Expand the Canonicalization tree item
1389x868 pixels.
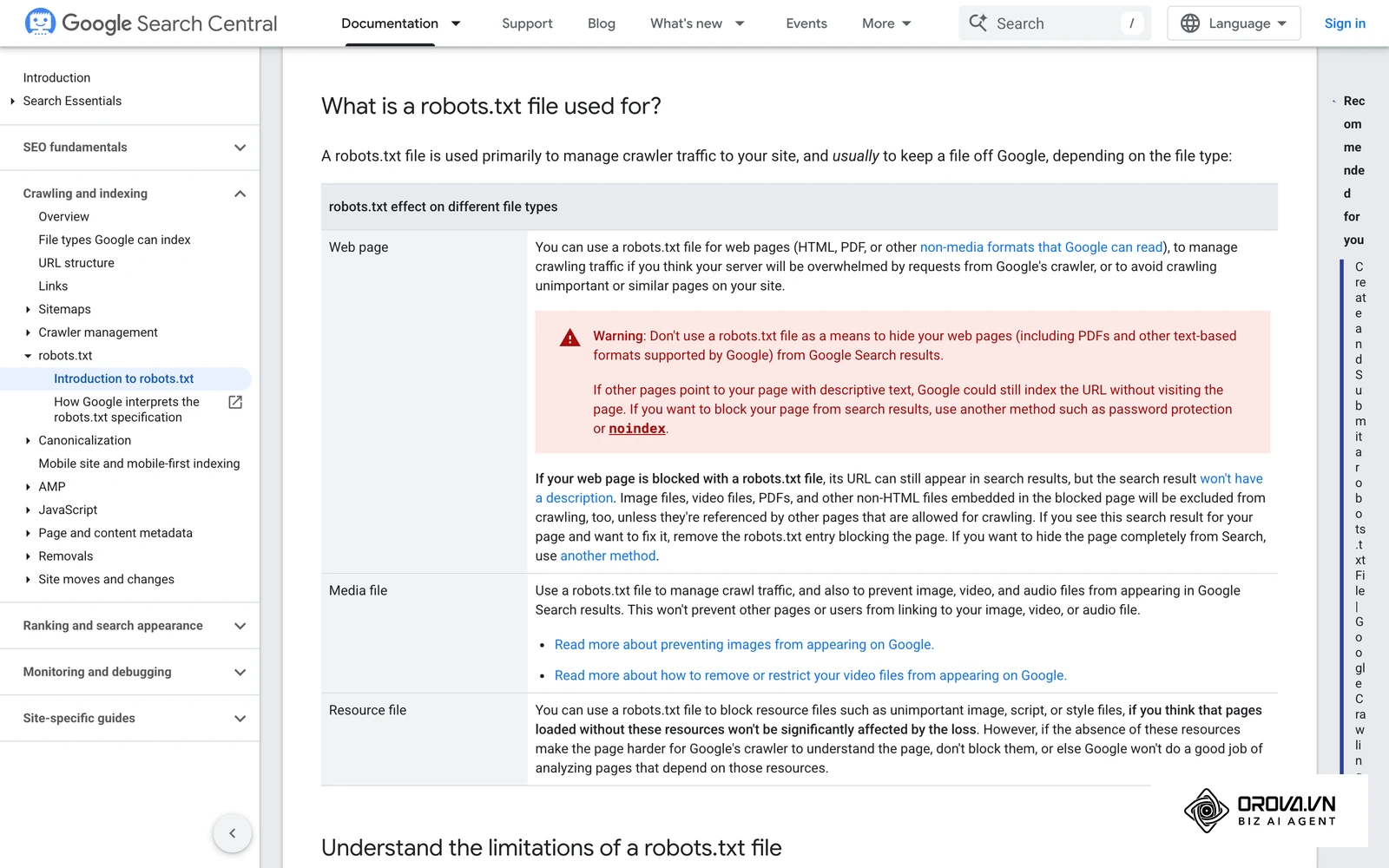click(28, 441)
